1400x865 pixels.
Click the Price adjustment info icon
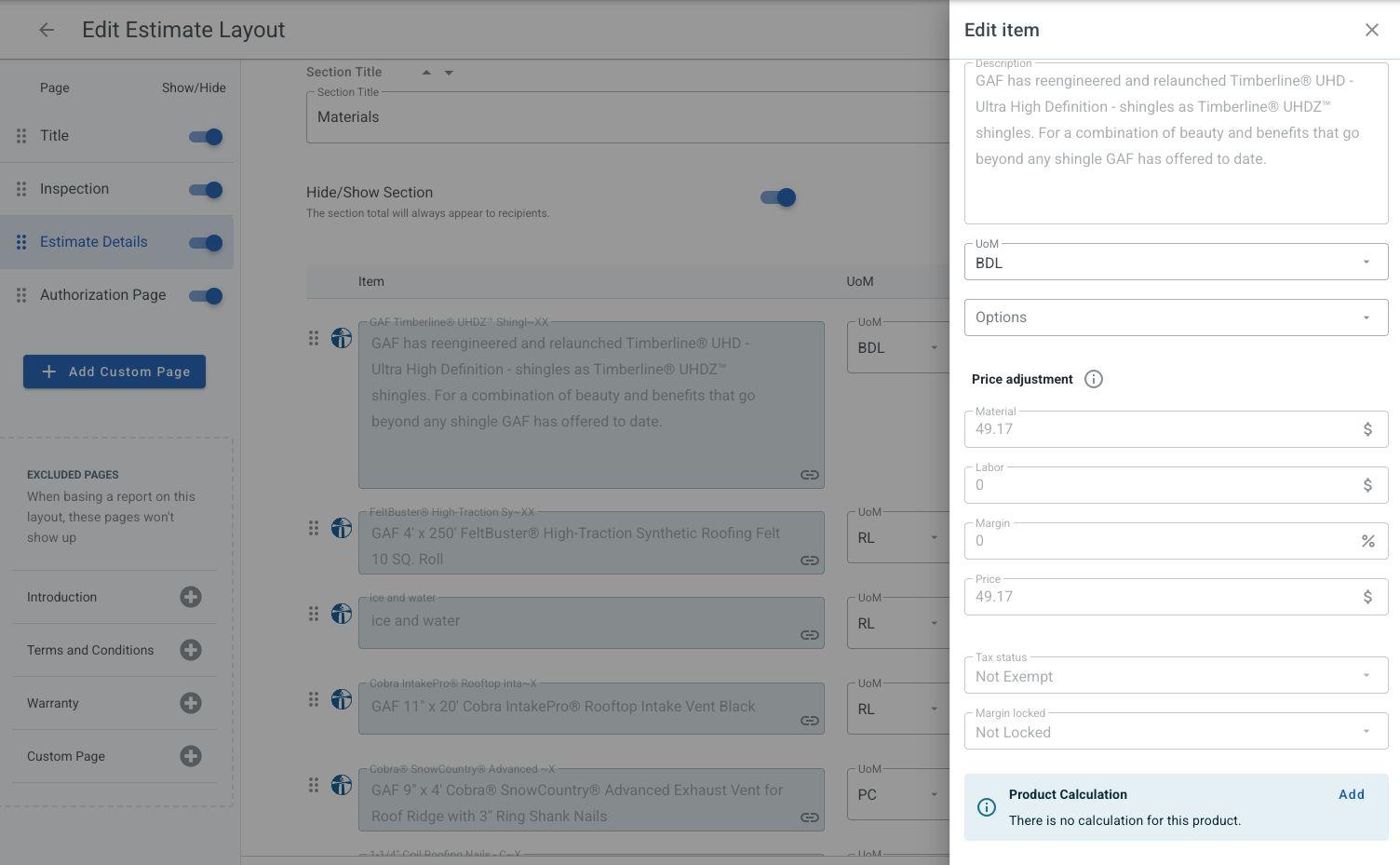1094,379
